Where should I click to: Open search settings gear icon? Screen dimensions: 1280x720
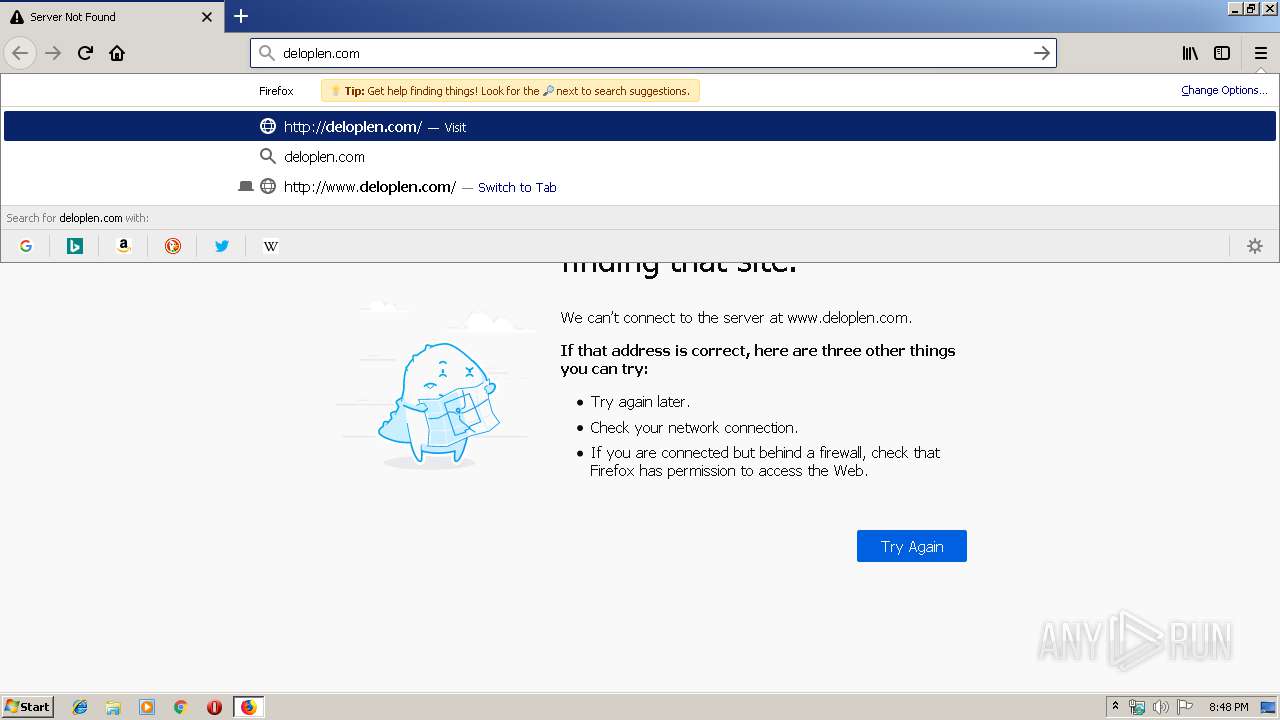pyautogui.click(x=1255, y=246)
